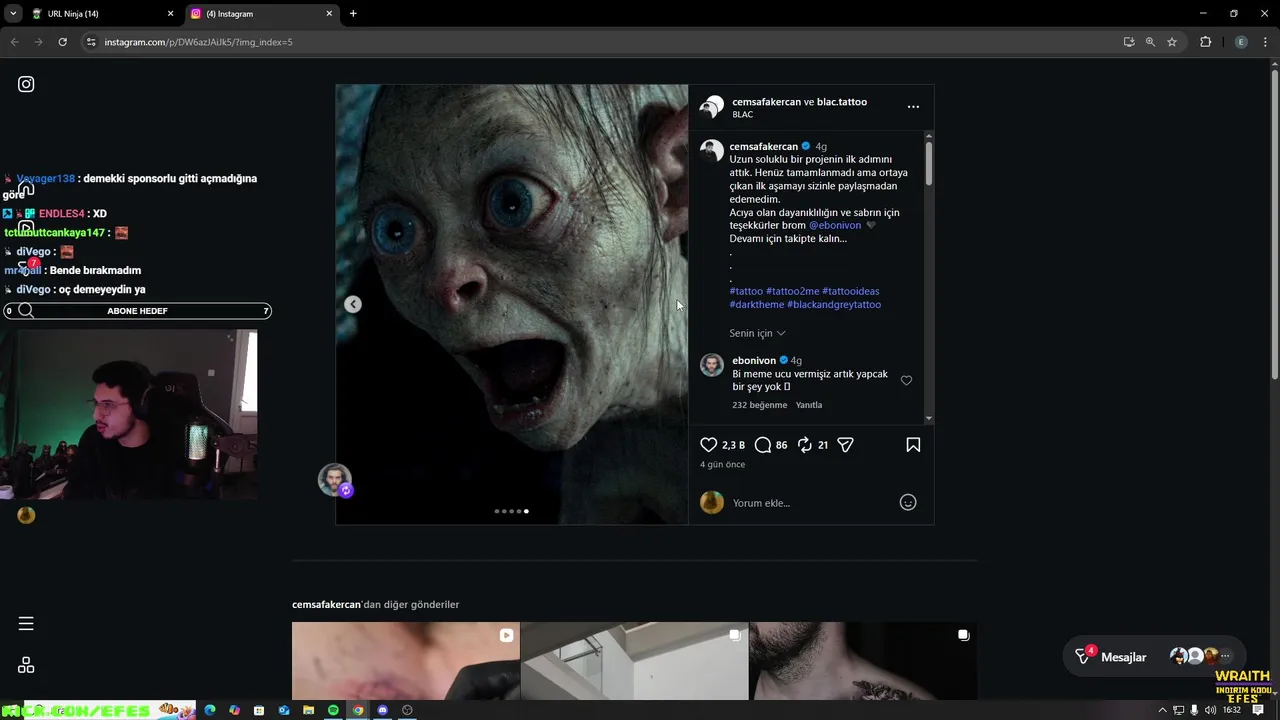Viewport: 1280px width, 720px height.
Task: Open more chats ellipsis in Mesajlar bar
Action: tap(1225, 657)
